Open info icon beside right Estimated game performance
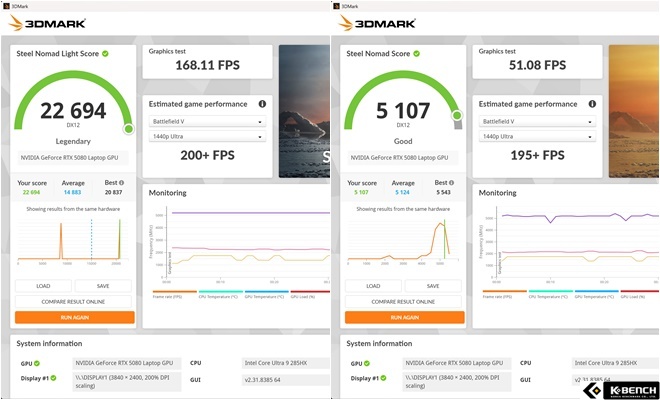Screen dimensions: 660x400 pos(592,104)
